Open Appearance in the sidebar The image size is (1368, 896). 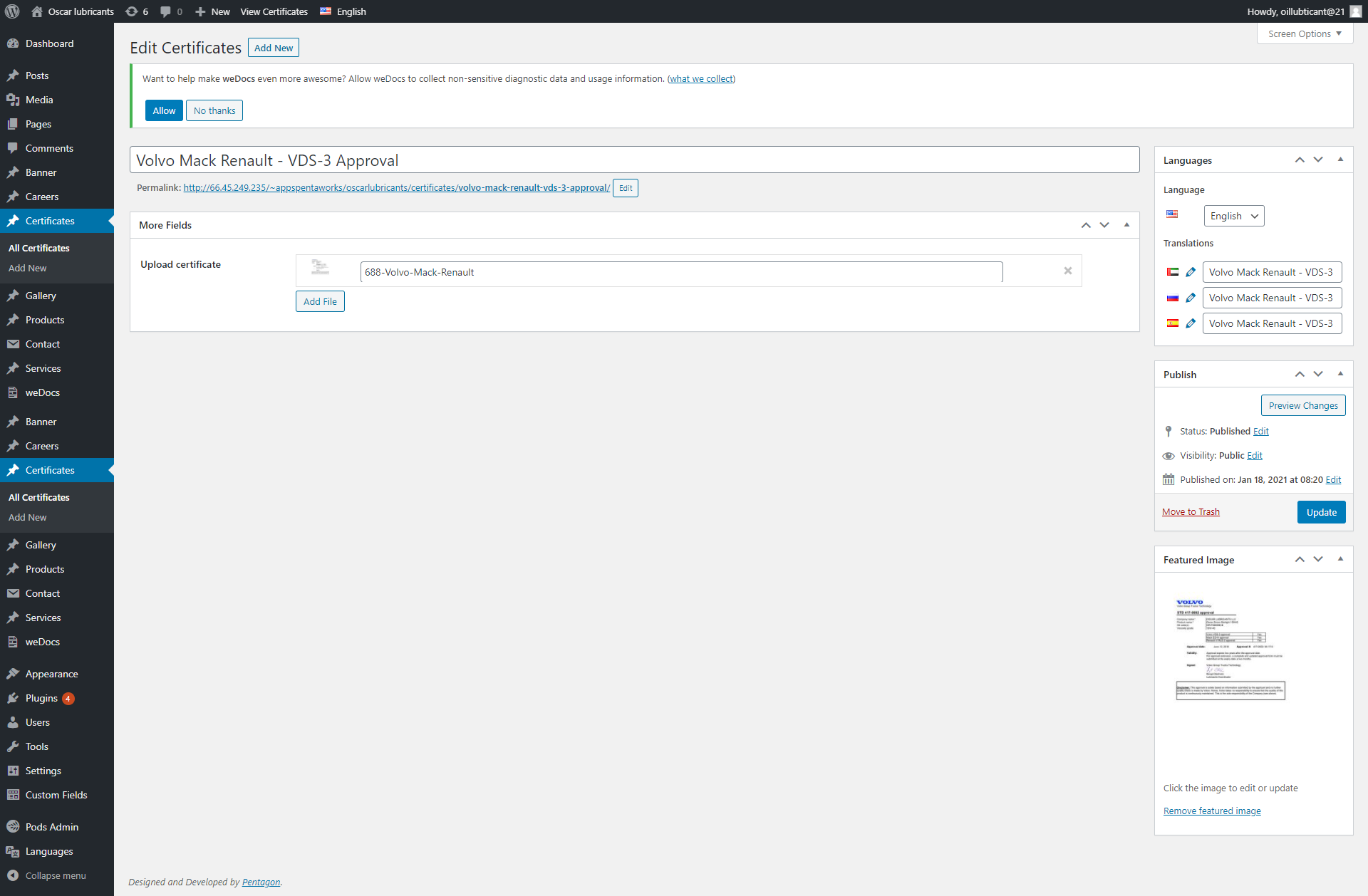(57, 674)
